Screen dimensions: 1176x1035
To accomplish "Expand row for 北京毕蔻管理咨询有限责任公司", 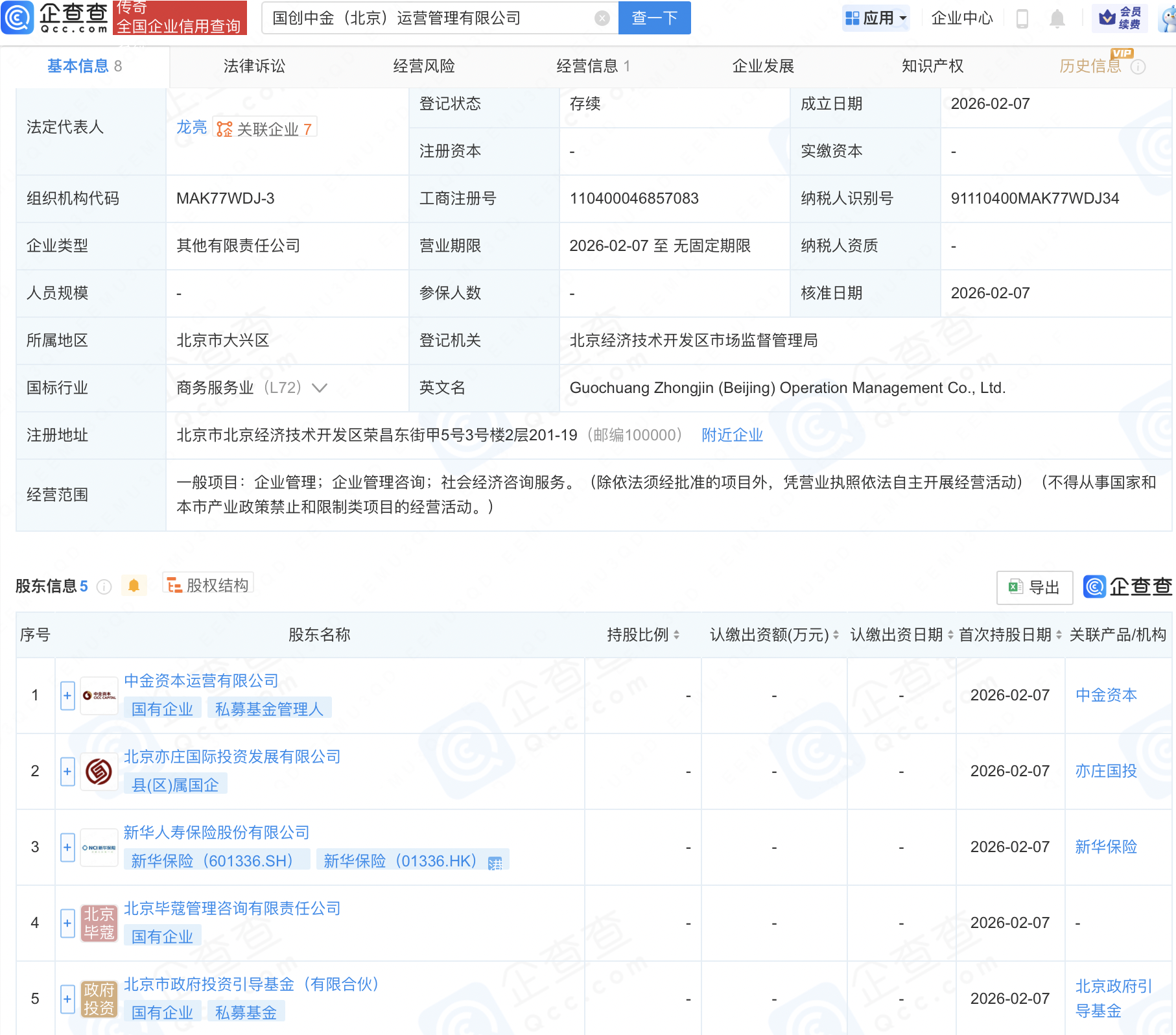I will click(x=67, y=923).
